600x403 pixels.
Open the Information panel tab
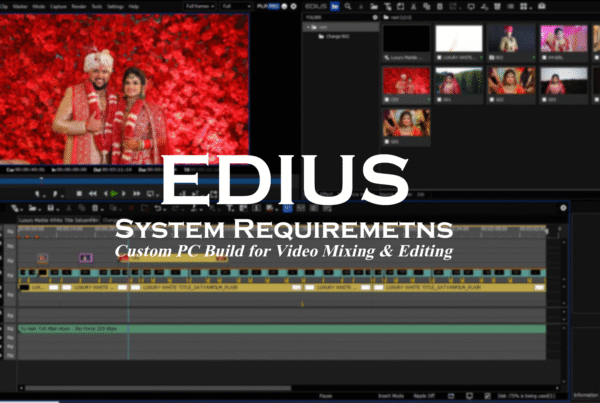(x=586, y=395)
